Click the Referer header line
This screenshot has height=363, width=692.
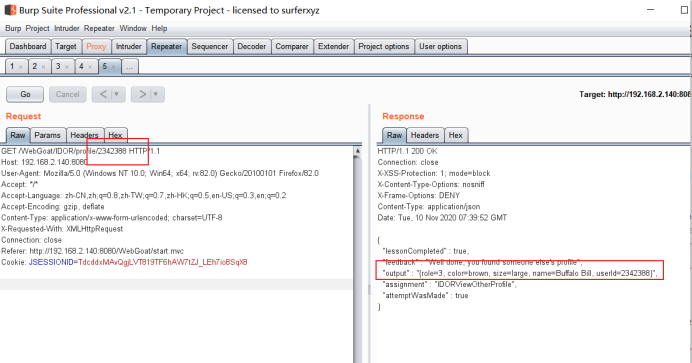pyautogui.click(x=92, y=251)
